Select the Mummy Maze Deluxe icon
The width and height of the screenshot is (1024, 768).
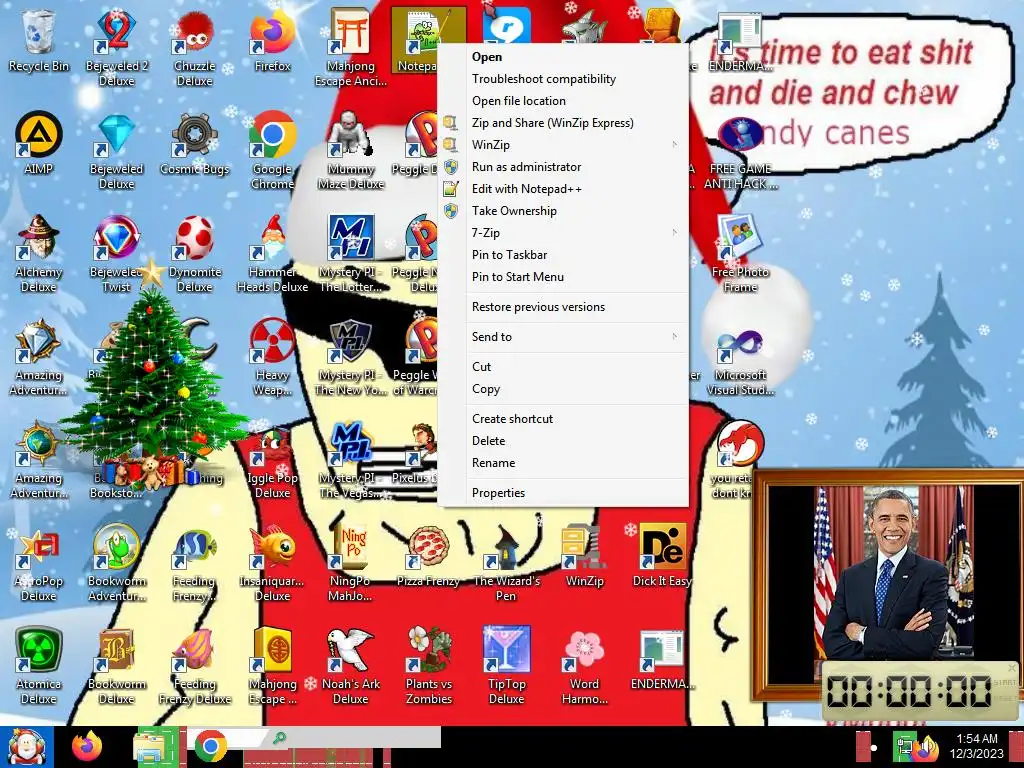[x=351, y=150]
